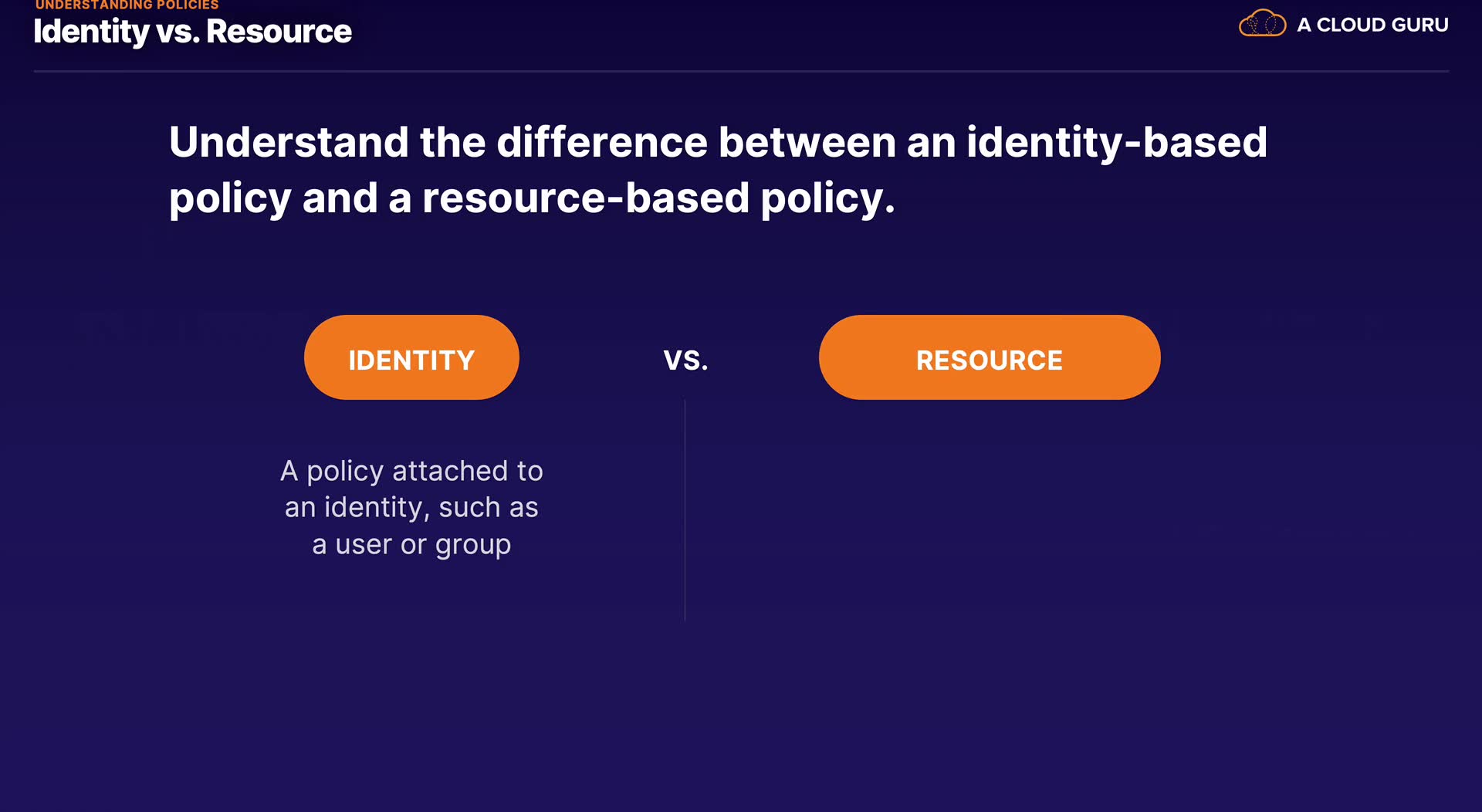The width and height of the screenshot is (1482, 812).
Task: Click the word "policy." ending the main heading
Action: click(827, 198)
